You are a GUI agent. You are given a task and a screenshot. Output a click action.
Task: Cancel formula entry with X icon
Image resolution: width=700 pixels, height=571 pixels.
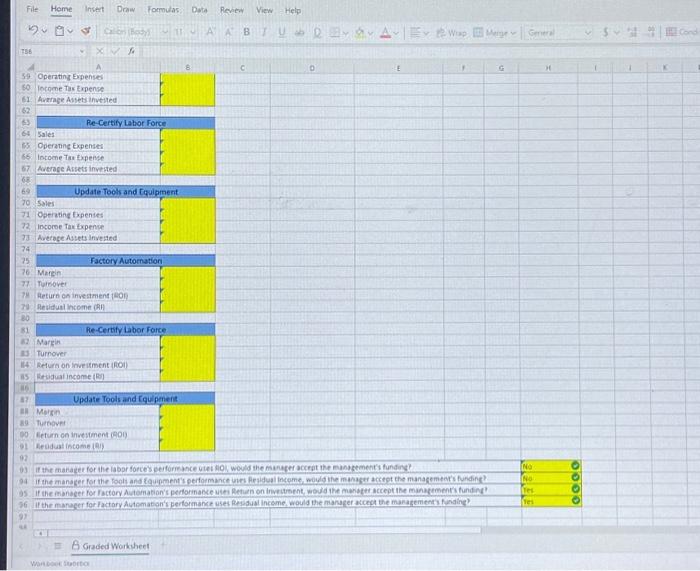coord(100,51)
